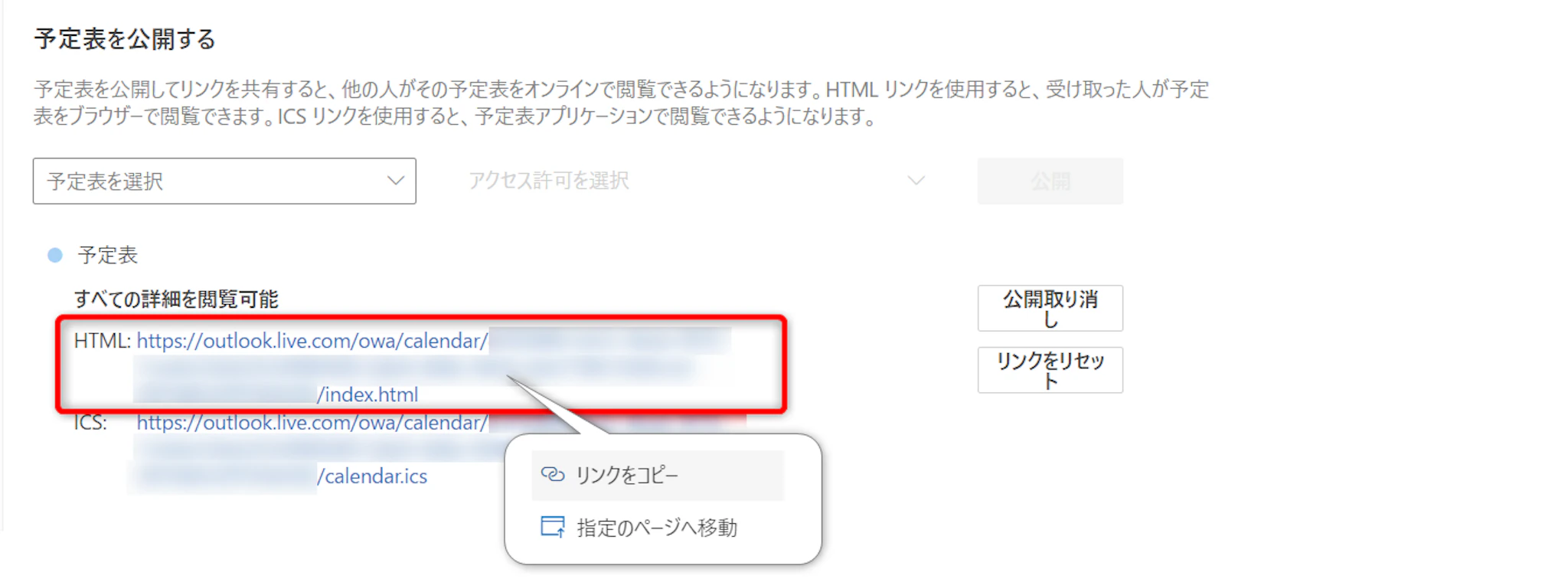This screenshot has width=1568, height=579.
Task: Click the /calendar.ics link ending
Action: pos(372,476)
